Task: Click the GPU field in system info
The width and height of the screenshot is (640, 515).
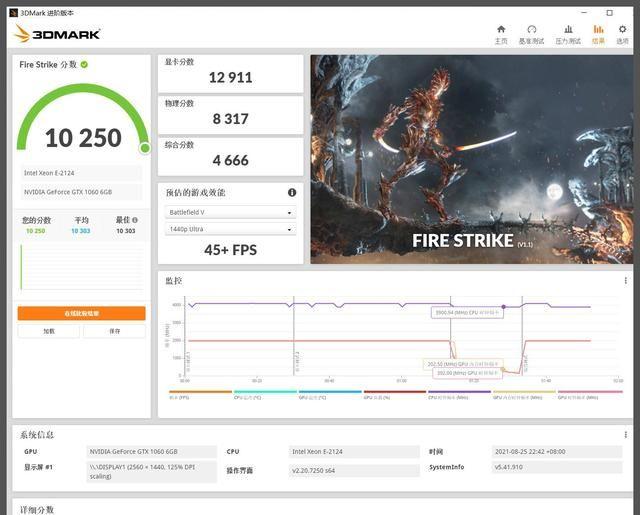Action: (x=151, y=451)
